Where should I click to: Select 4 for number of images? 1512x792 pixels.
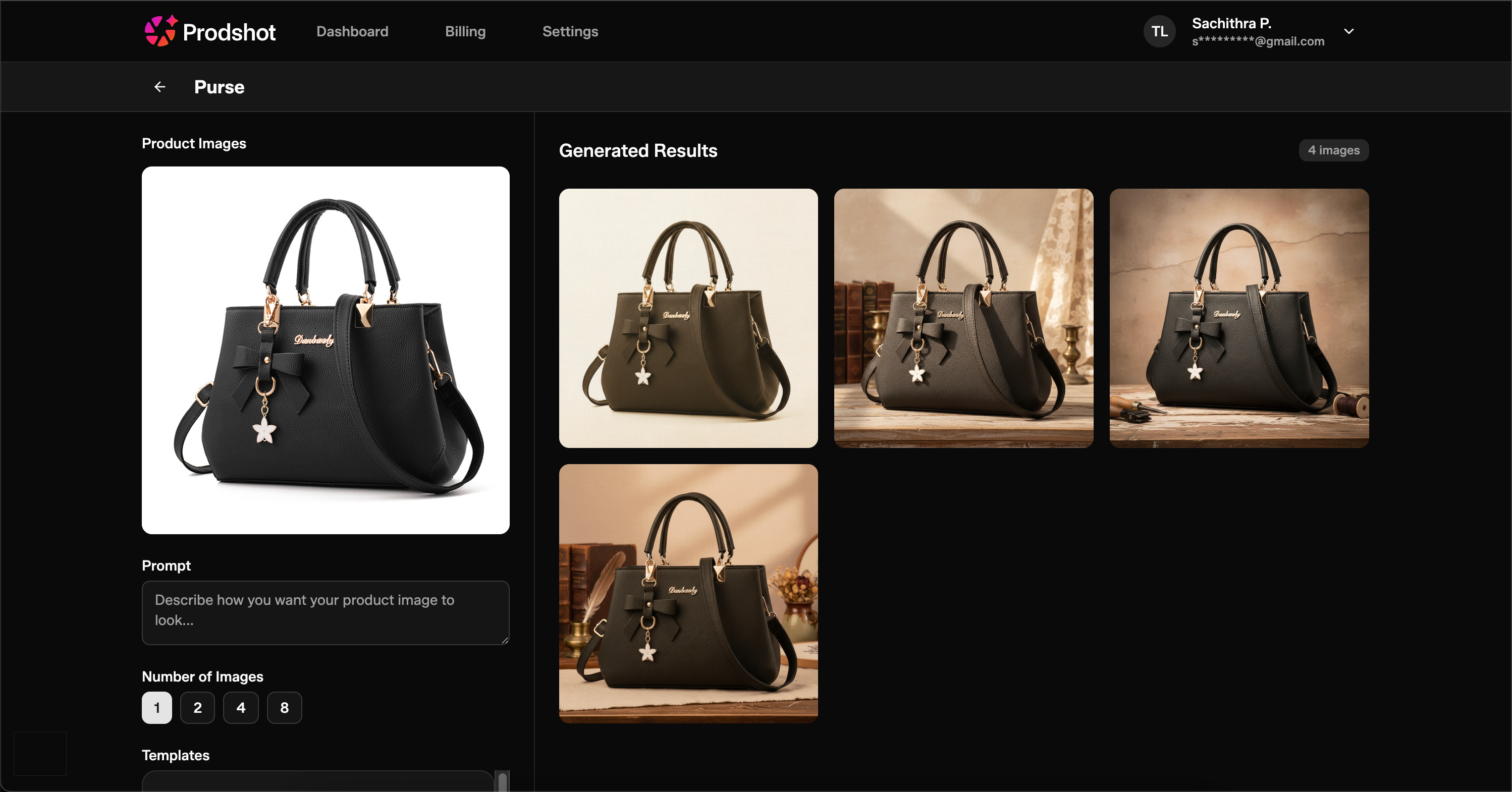click(x=241, y=708)
